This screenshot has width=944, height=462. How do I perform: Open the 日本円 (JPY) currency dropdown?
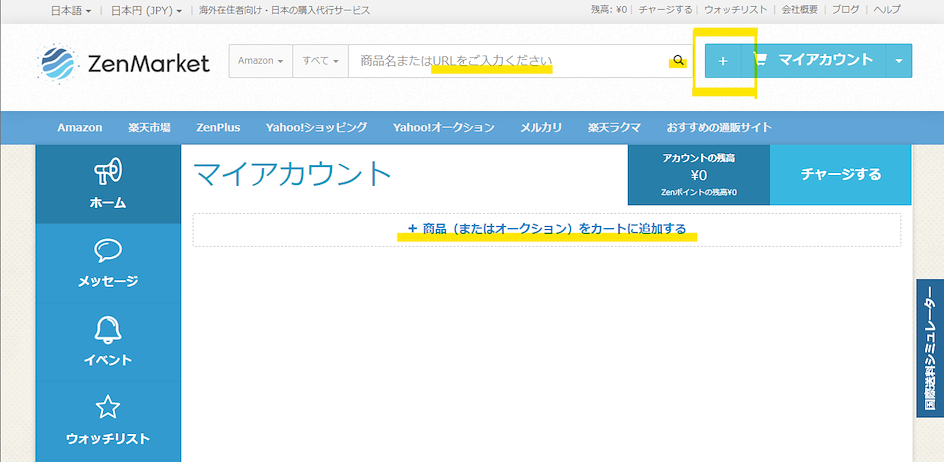coord(146,10)
